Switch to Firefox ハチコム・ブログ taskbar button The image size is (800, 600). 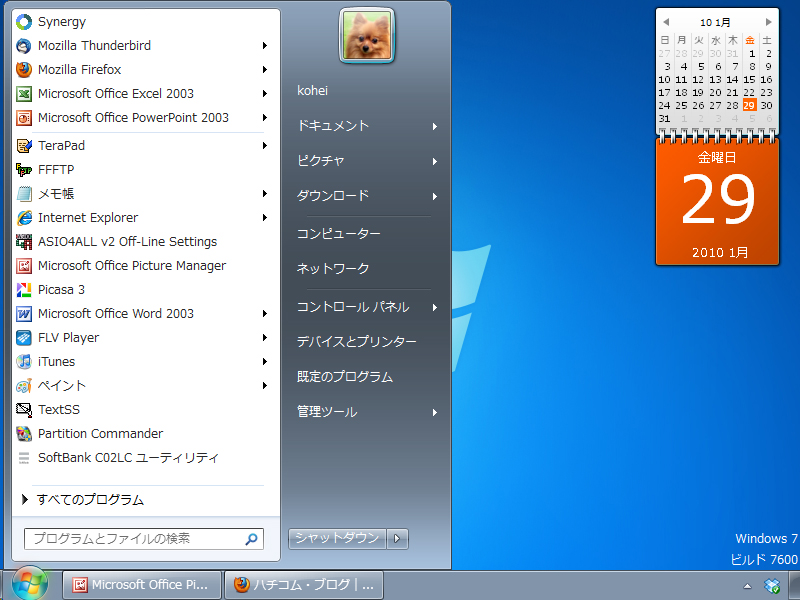pyautogui.click(x=304, y=585)
